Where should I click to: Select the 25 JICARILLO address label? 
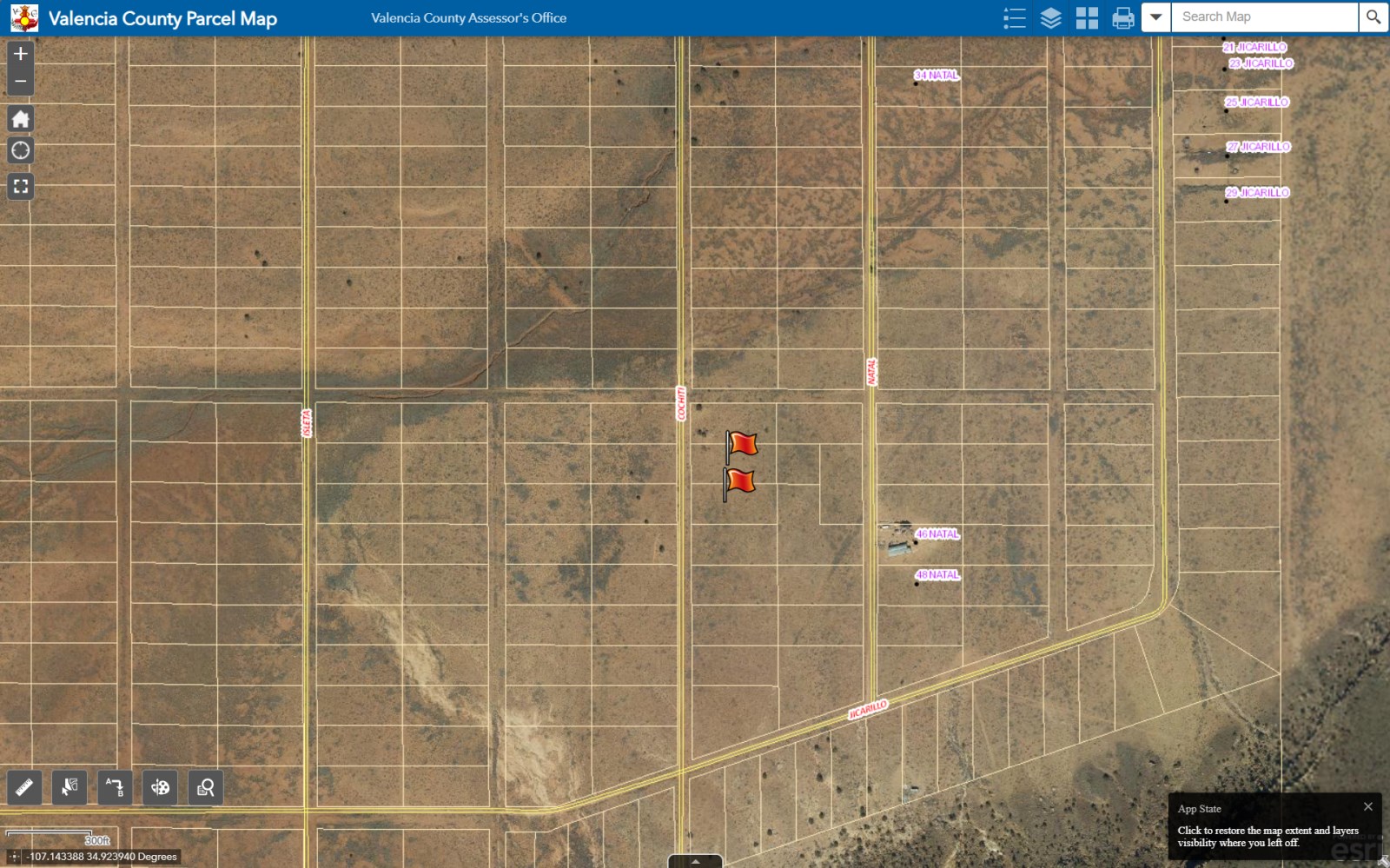coord(1257,103)
